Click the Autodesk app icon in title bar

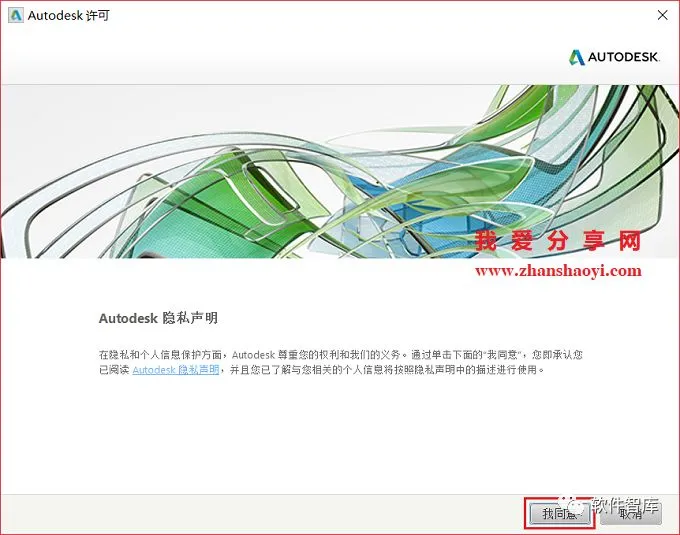pyautogui.click(x=16, y=15)
